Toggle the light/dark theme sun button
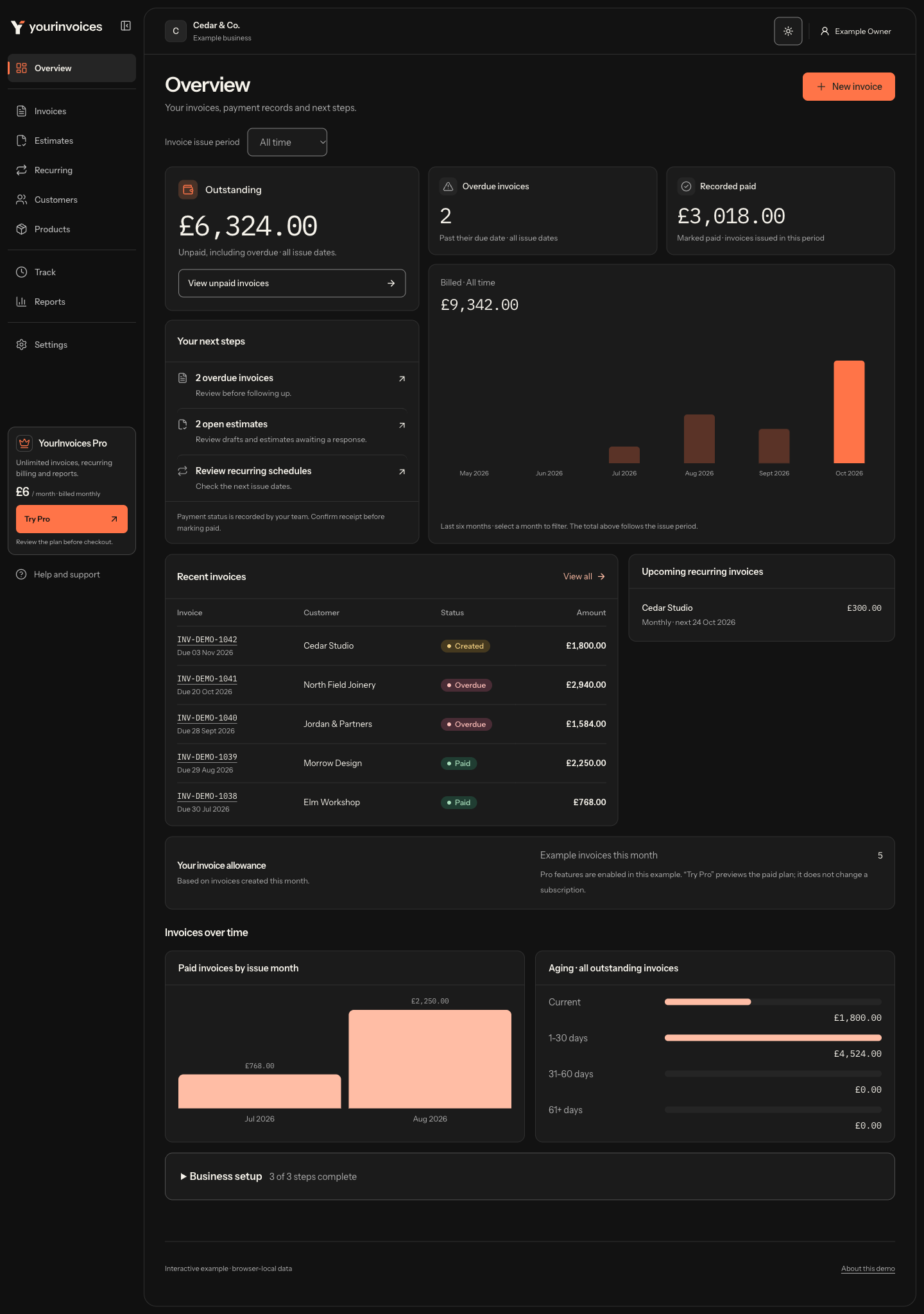The height and width of the screenshot is (1314, 924). point(788,31)
